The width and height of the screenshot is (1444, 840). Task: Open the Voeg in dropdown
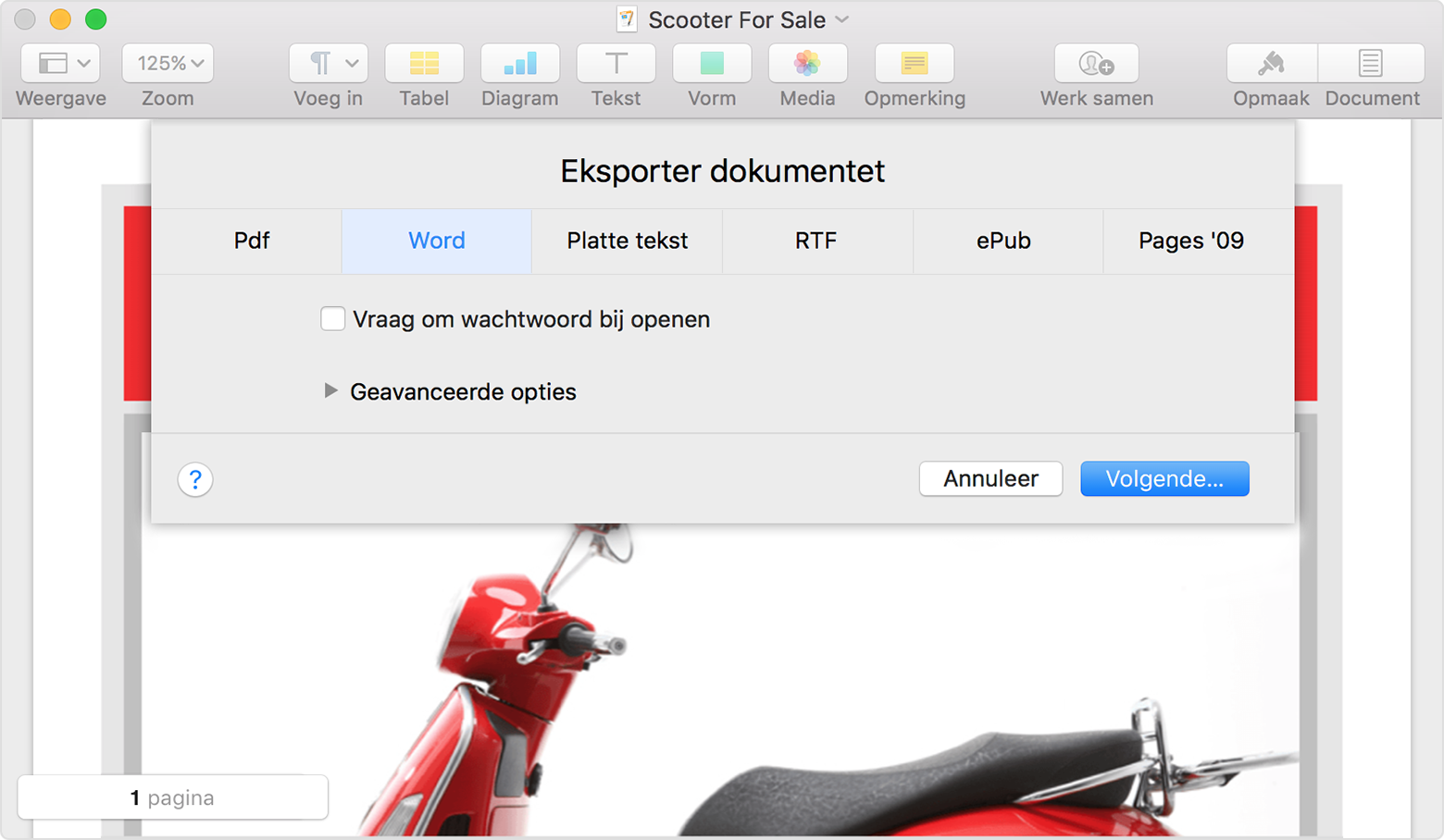328,63
